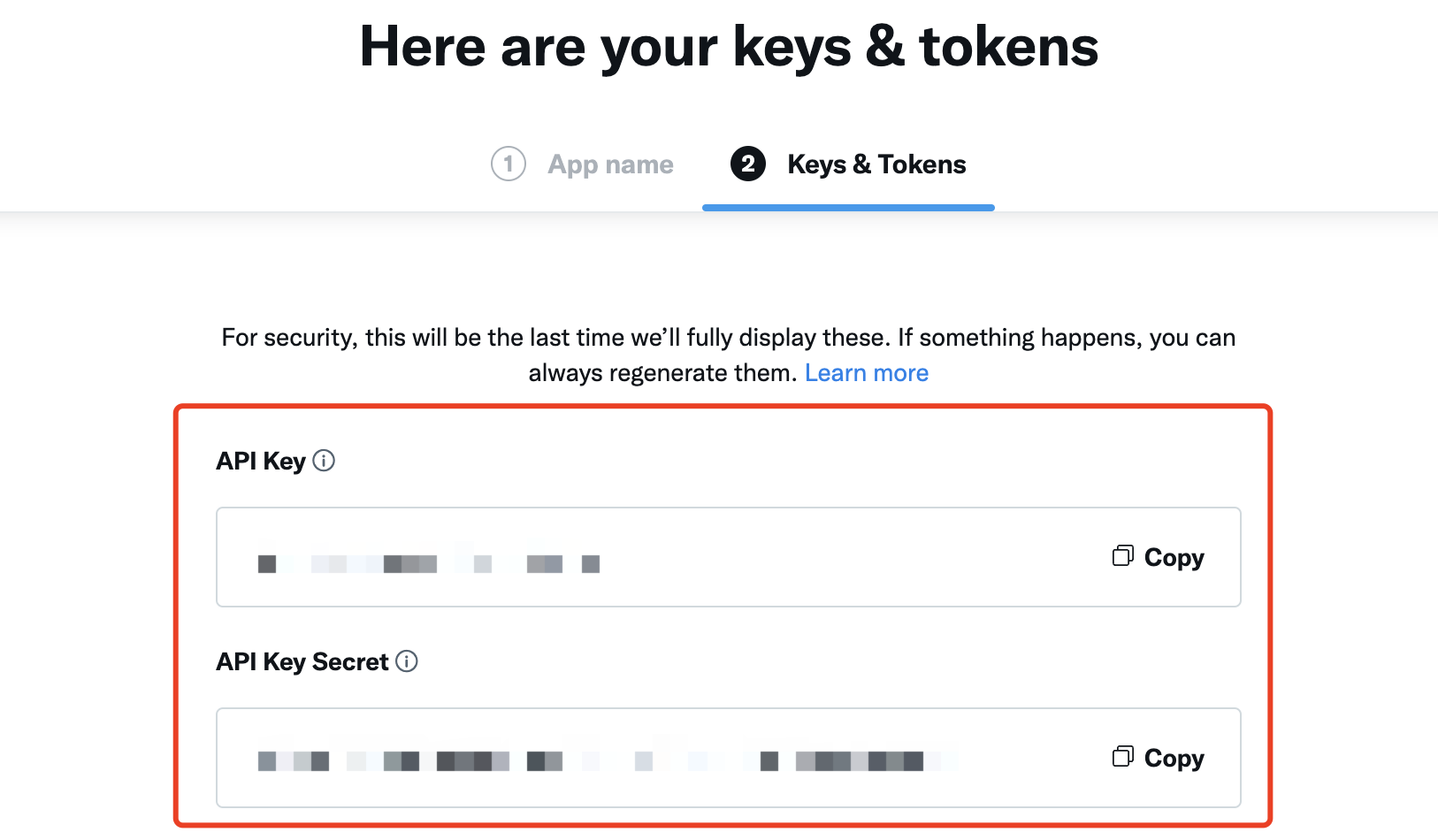Click the copy icon in the API Key field

click(x=1122, y=556)
